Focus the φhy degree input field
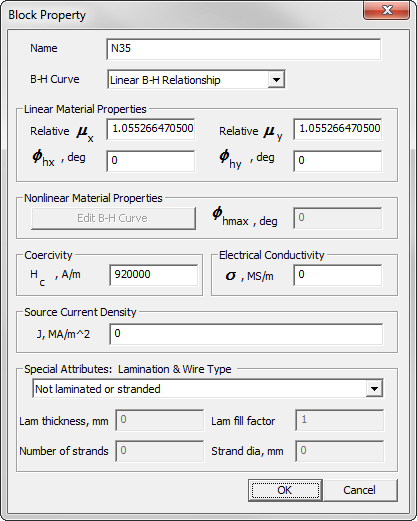This screenshot has height=521, width=417. (338, 161)
